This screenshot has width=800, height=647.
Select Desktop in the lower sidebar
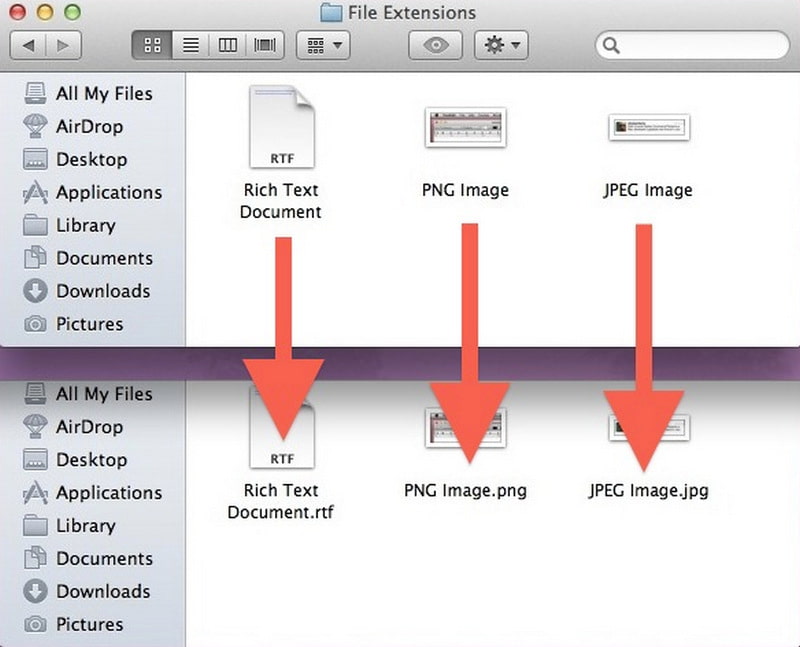[76, 460]
